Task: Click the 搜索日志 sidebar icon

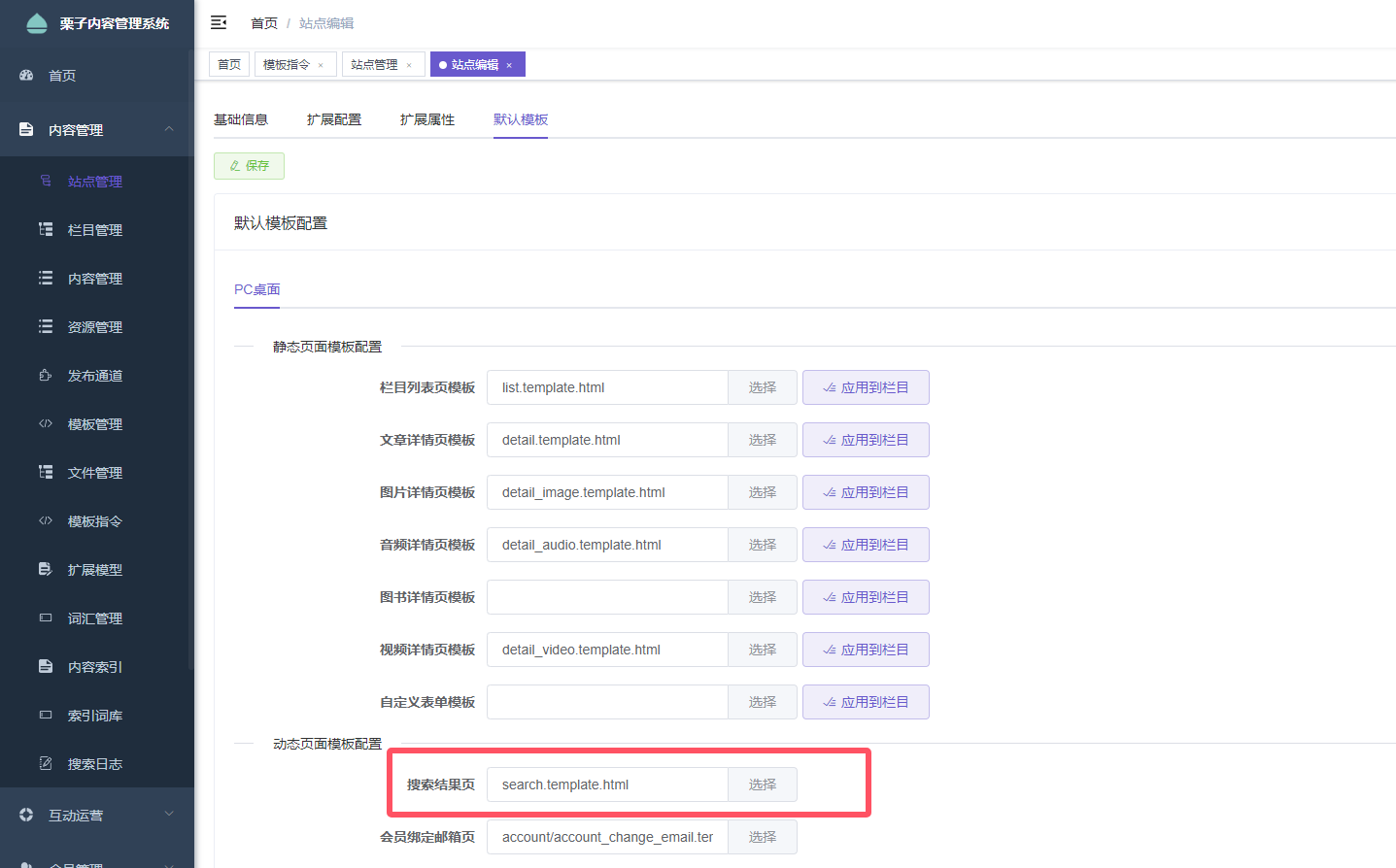Action: (46, 763)
